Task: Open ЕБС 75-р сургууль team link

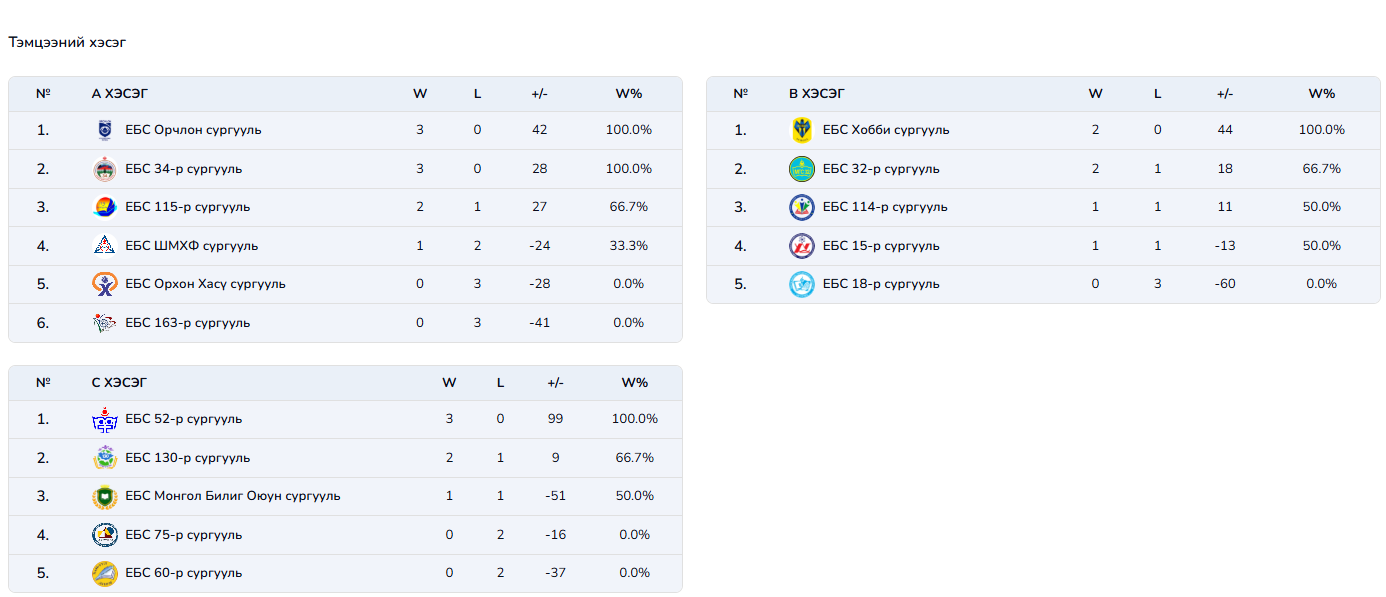Action: point(183,535)
